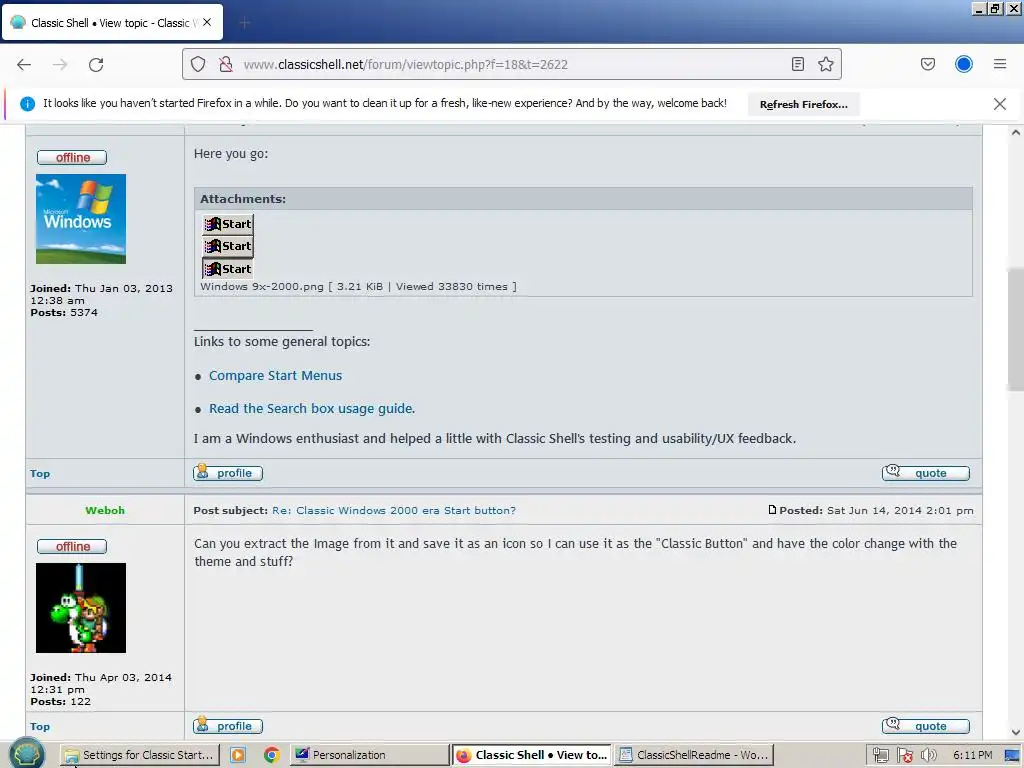
Task: Open a new tab with plus button
Action: click(x=244, y=23)
